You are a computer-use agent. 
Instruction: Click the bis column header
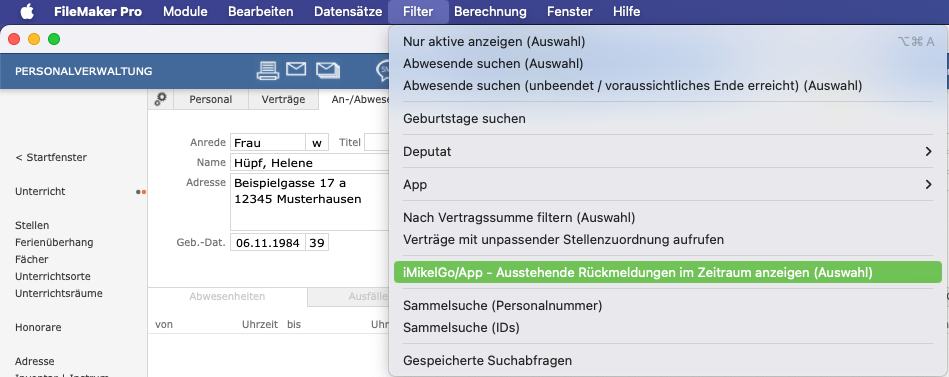click(294, 324)
